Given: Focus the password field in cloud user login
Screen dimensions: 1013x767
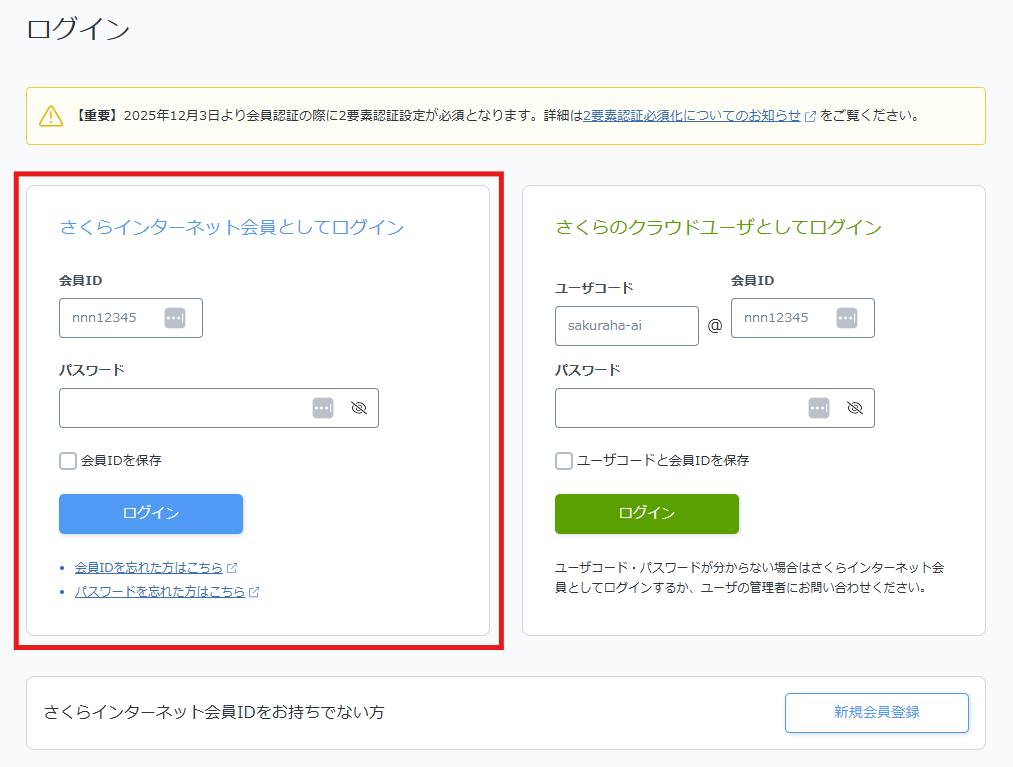Looking at the screenshot, I should 715,408.
